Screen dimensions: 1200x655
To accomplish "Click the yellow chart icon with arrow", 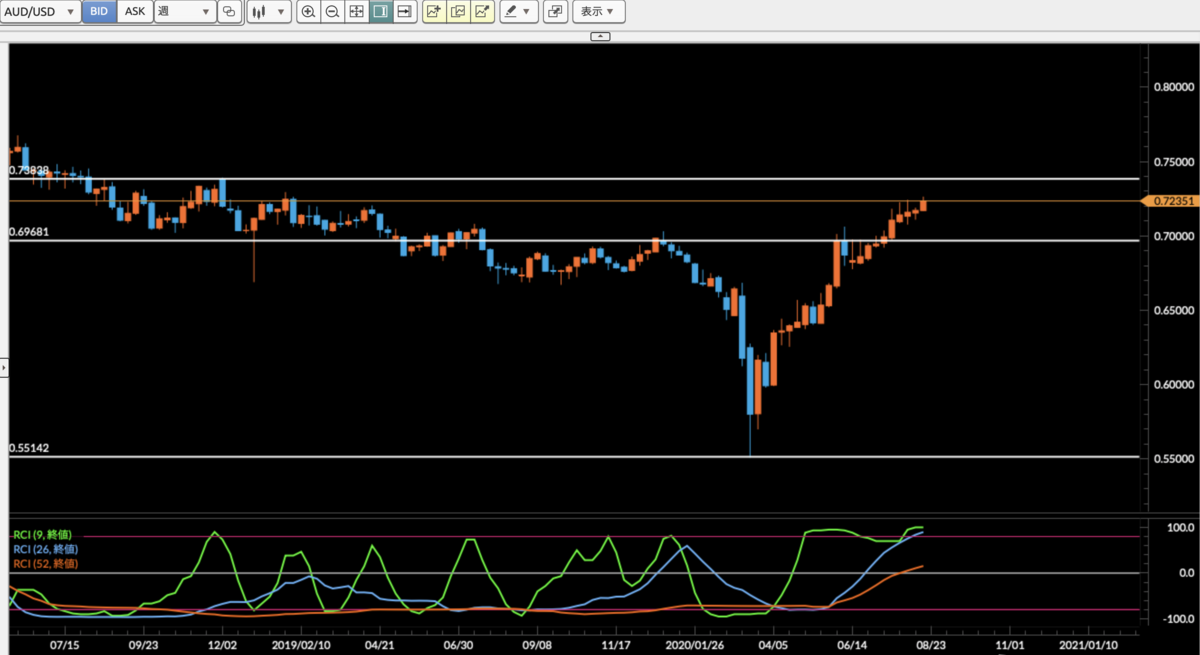I will click(x=482, y=12).
